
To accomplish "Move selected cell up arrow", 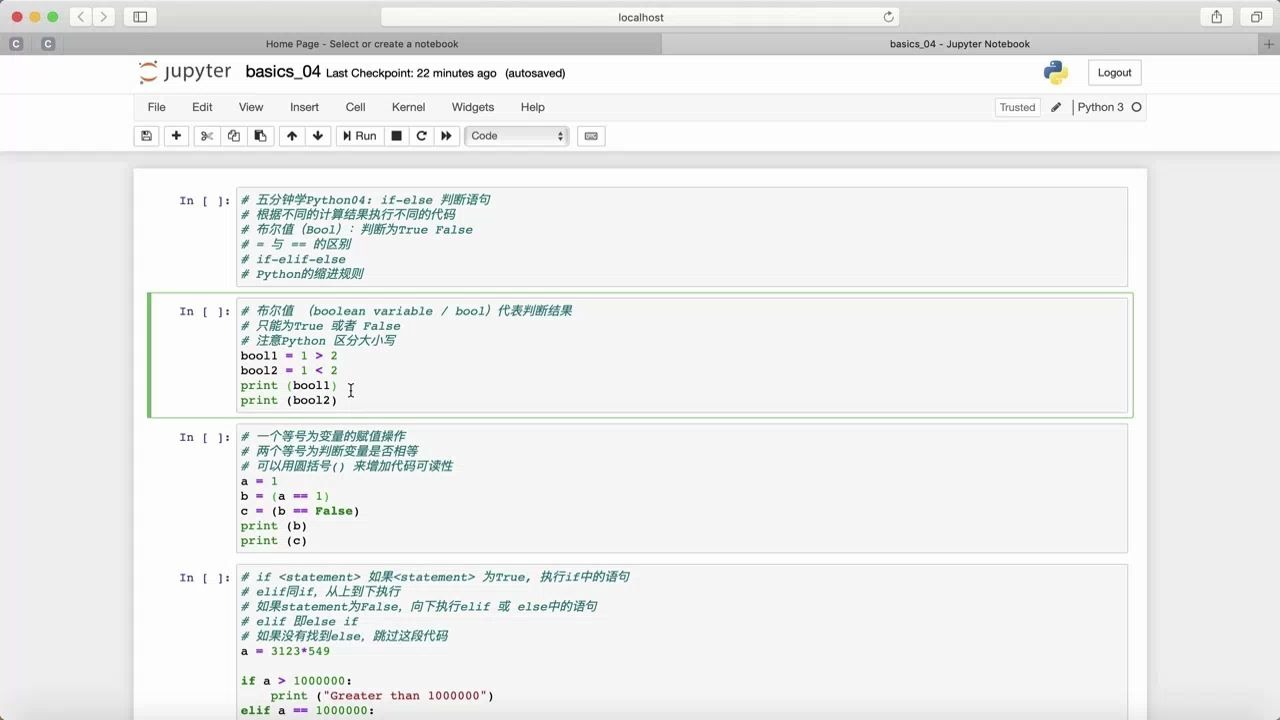I will coord(292,136).
